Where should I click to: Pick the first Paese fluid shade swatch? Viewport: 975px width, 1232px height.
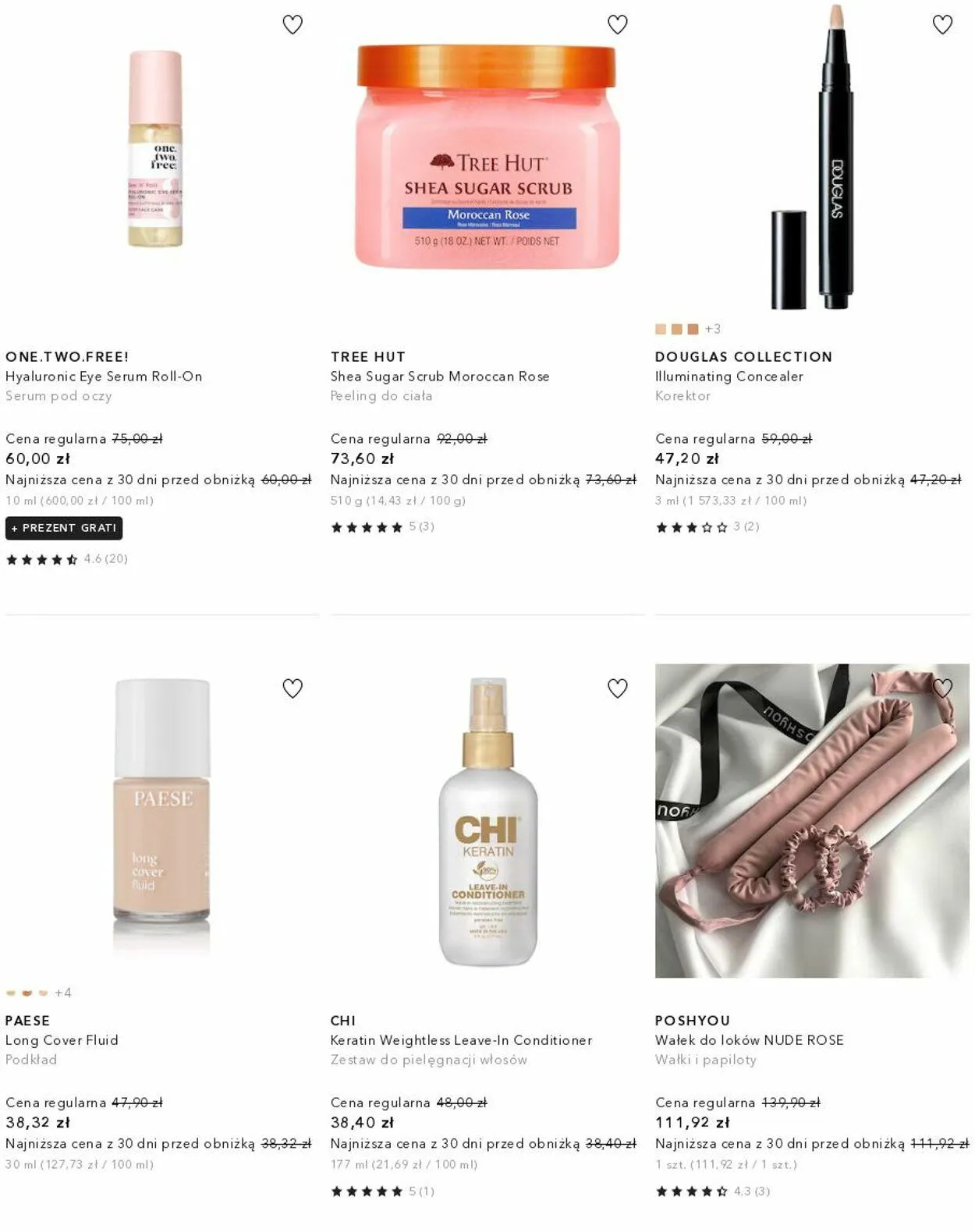(11, 993)
